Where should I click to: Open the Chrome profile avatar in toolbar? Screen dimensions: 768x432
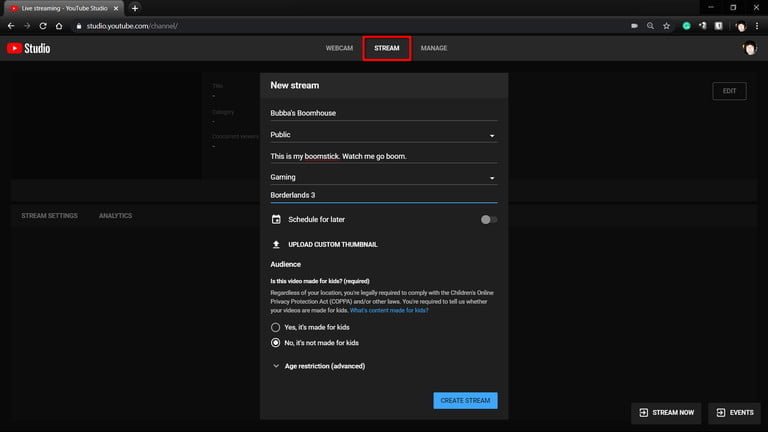pyautogui.click(x=741, y=26)
